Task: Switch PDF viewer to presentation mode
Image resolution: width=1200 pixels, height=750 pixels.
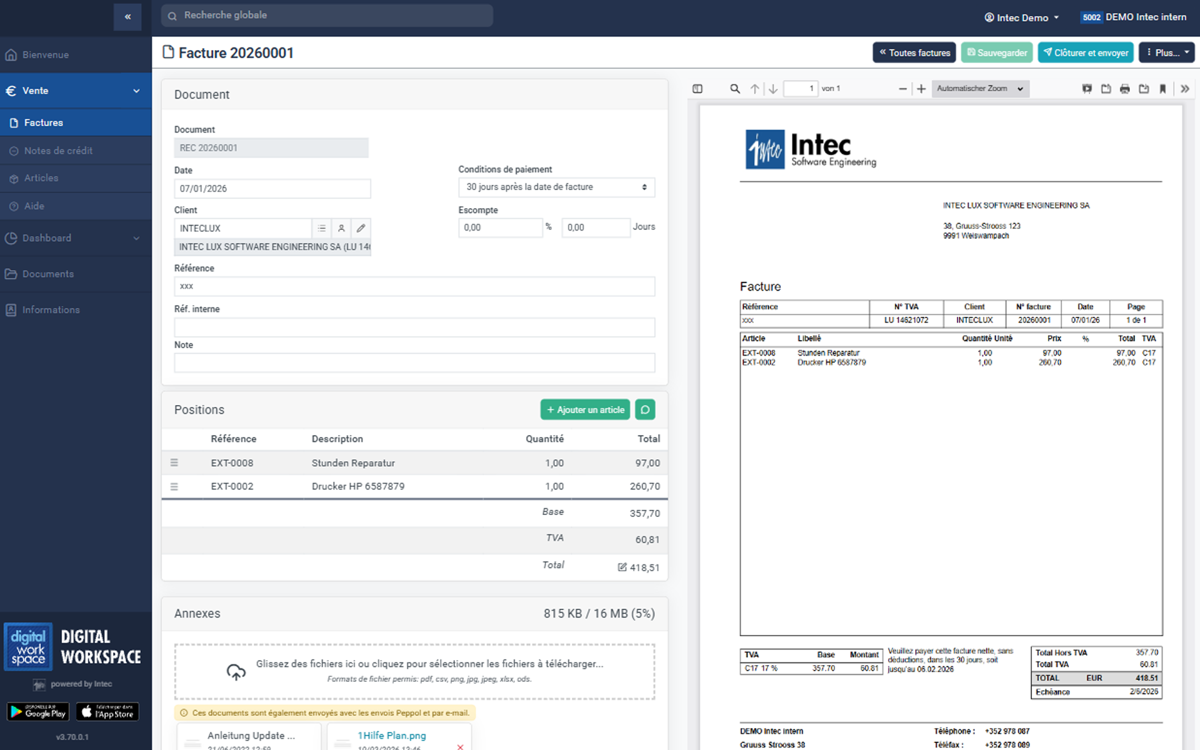Action: (x=1087, y=89)
